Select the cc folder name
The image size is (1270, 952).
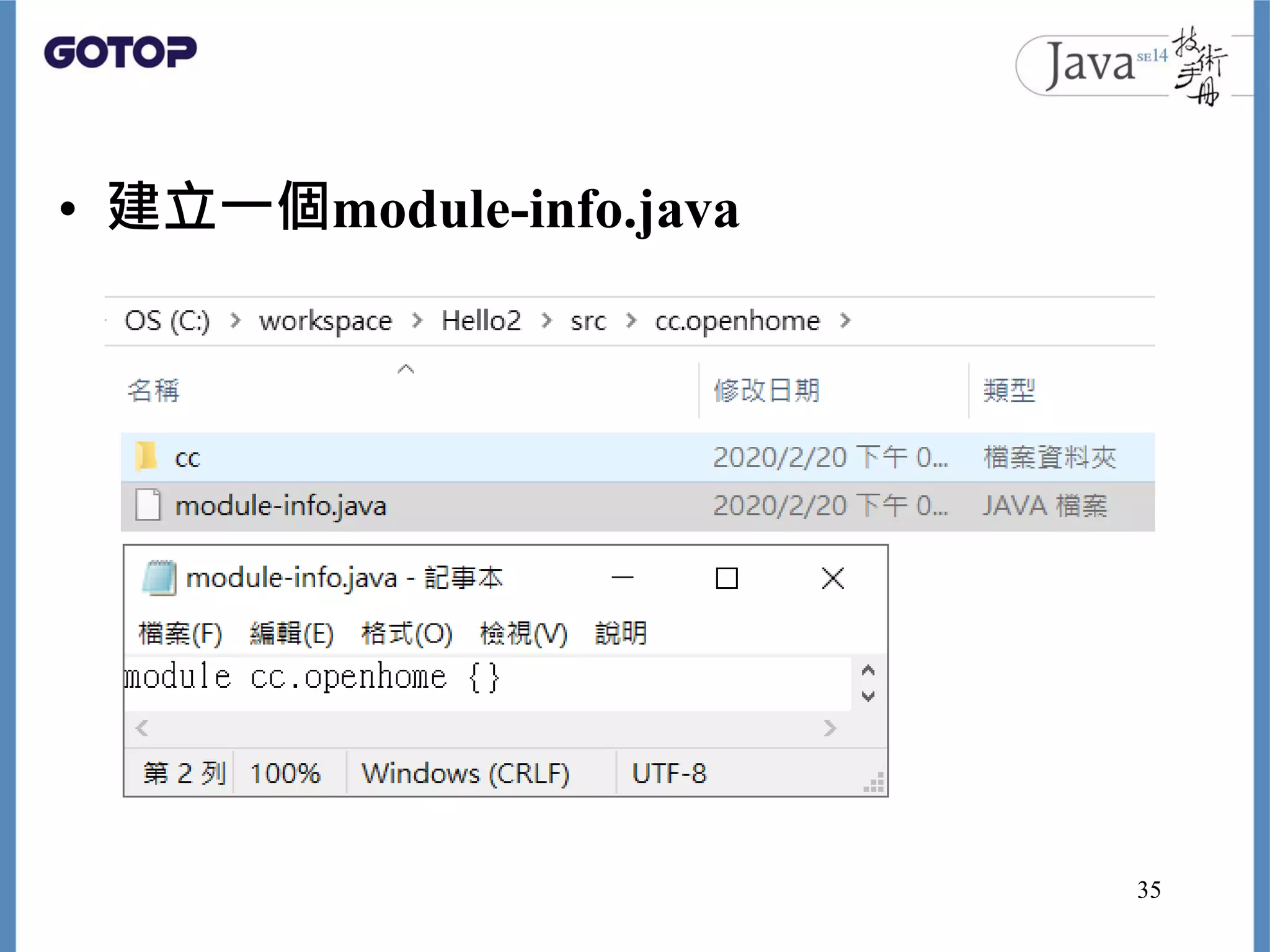pos(187,459)
